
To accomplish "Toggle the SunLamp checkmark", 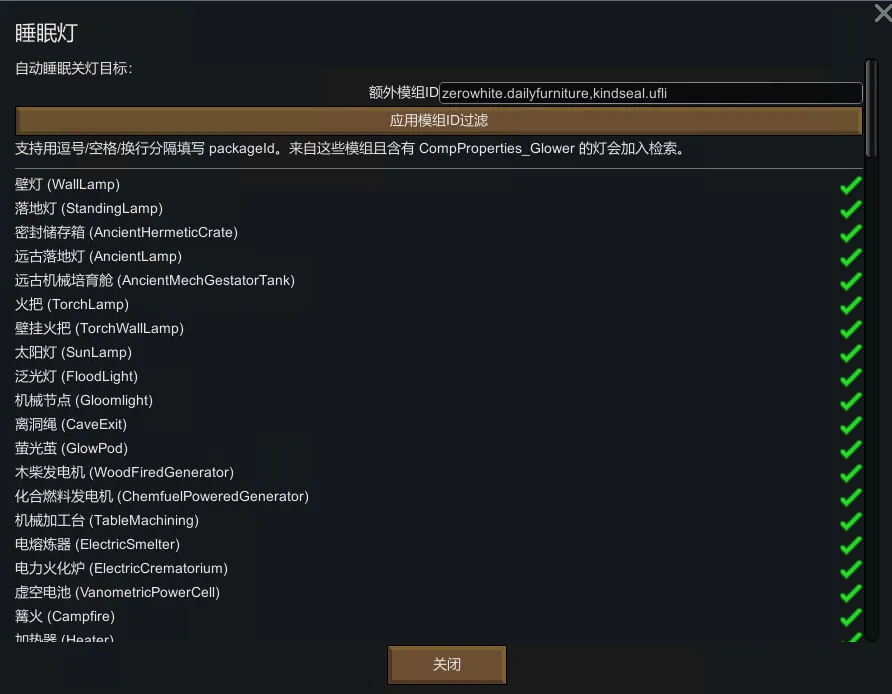I will pos(851,353).
